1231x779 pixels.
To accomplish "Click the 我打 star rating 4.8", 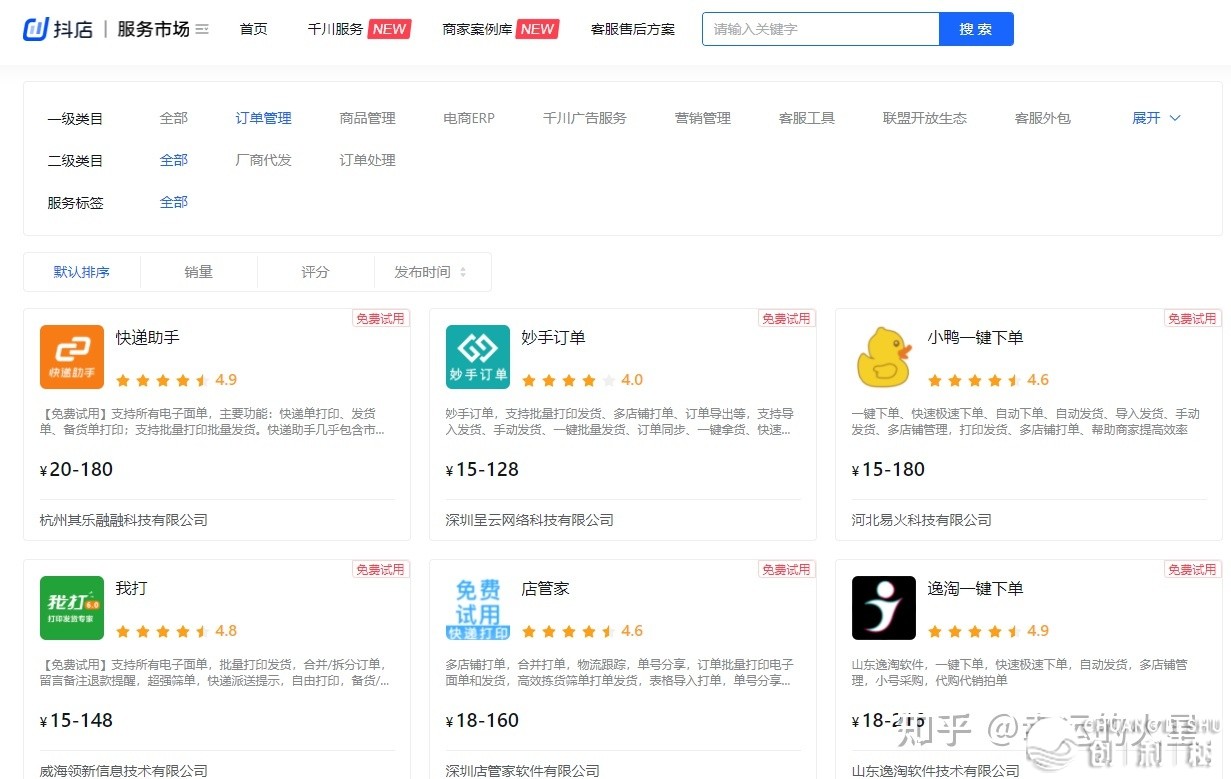I will pos(176,631).
